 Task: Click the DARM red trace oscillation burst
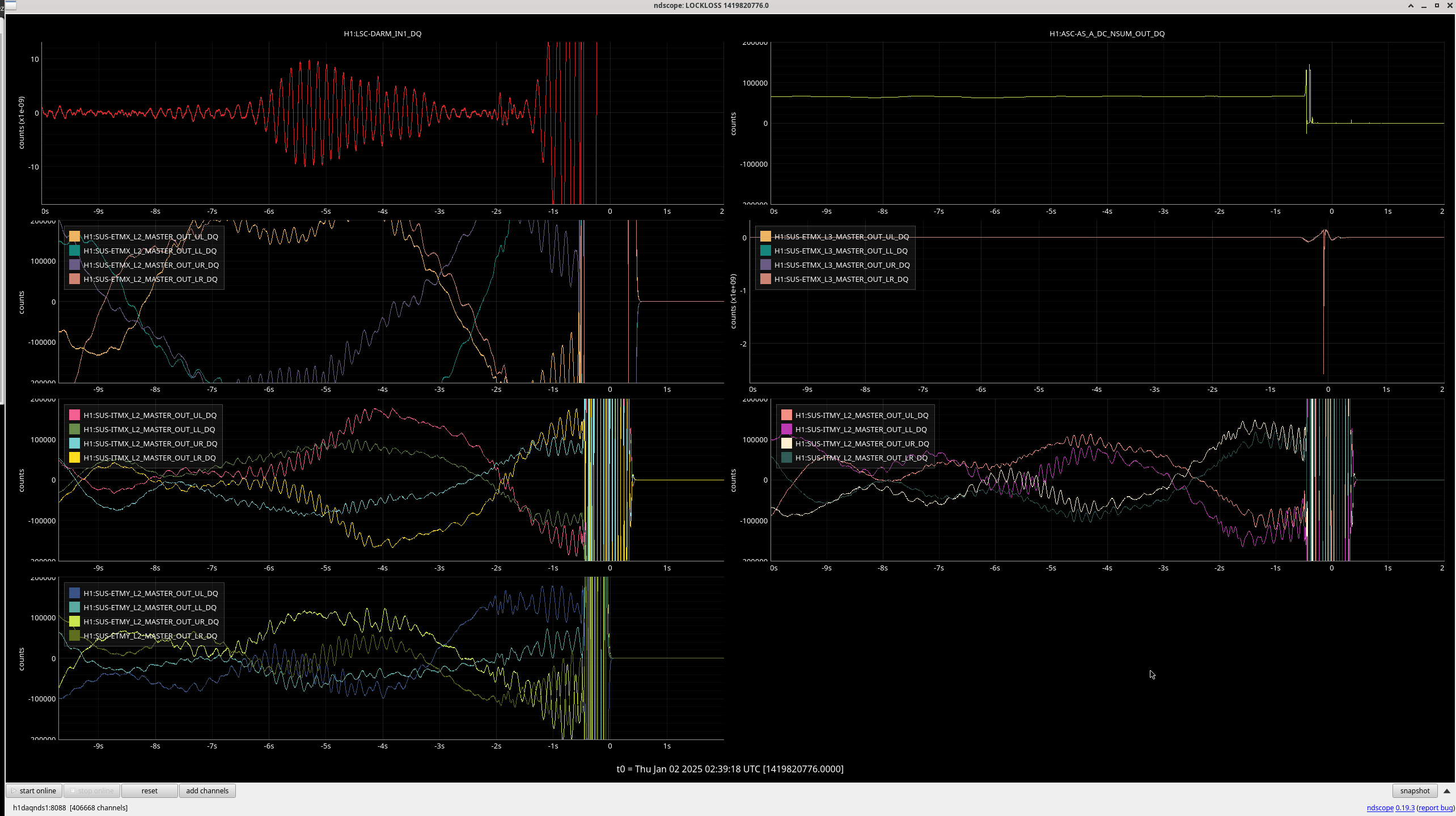(309, 113)
